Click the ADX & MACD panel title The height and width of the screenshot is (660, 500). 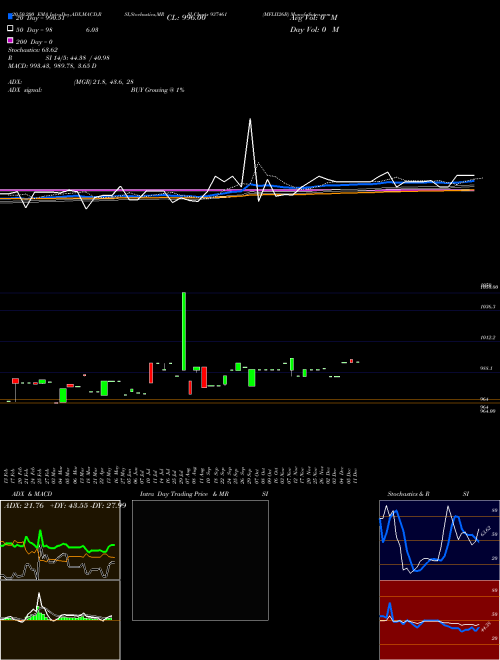coord(32,494)
